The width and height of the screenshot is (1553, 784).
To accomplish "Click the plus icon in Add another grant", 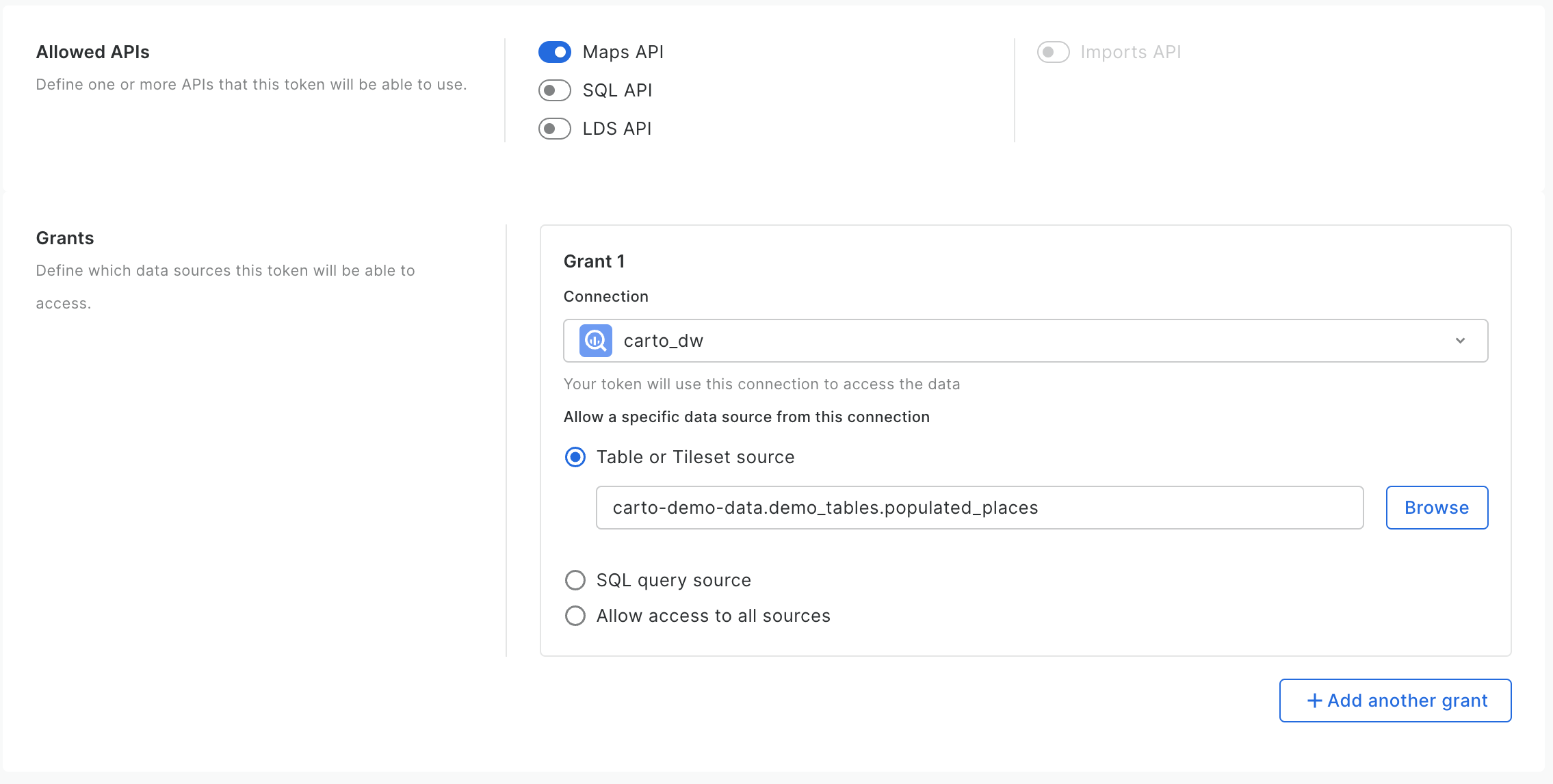I will click(1314, 701).
